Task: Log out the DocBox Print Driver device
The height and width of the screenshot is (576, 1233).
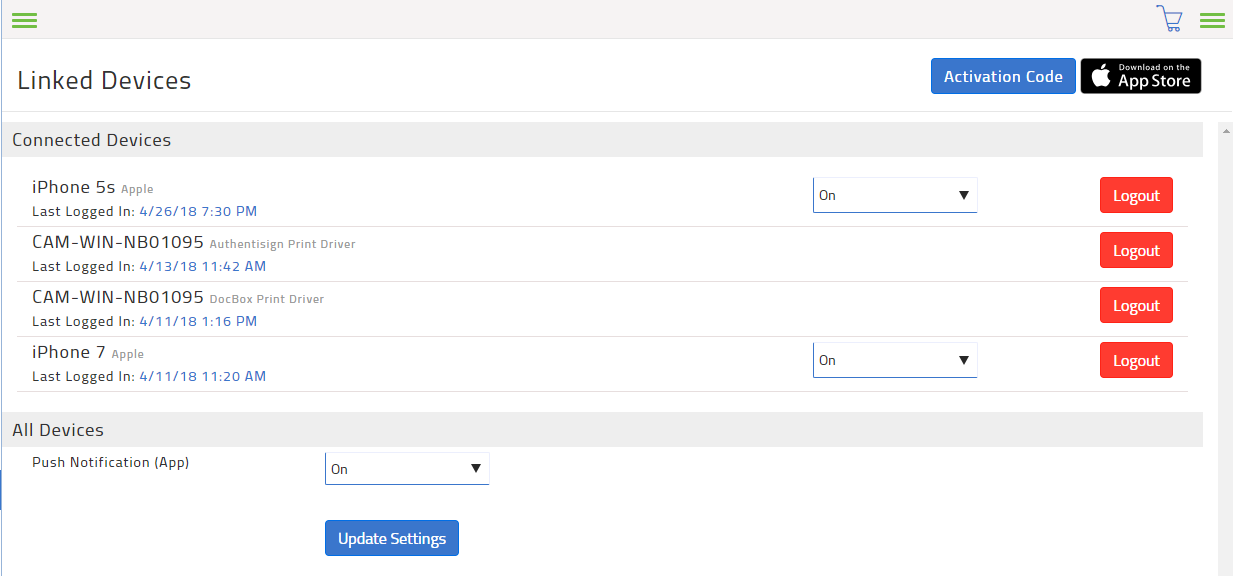Action: (x=1136, y=306)
